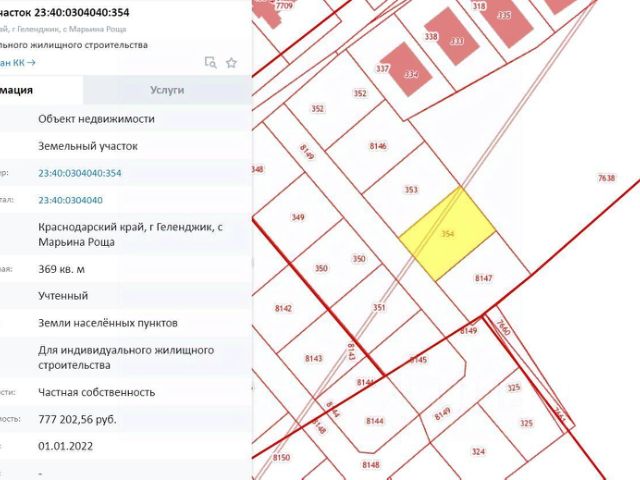Select parcel 351 on the map
Screen dimensions: 640x480
coord(379,307)
